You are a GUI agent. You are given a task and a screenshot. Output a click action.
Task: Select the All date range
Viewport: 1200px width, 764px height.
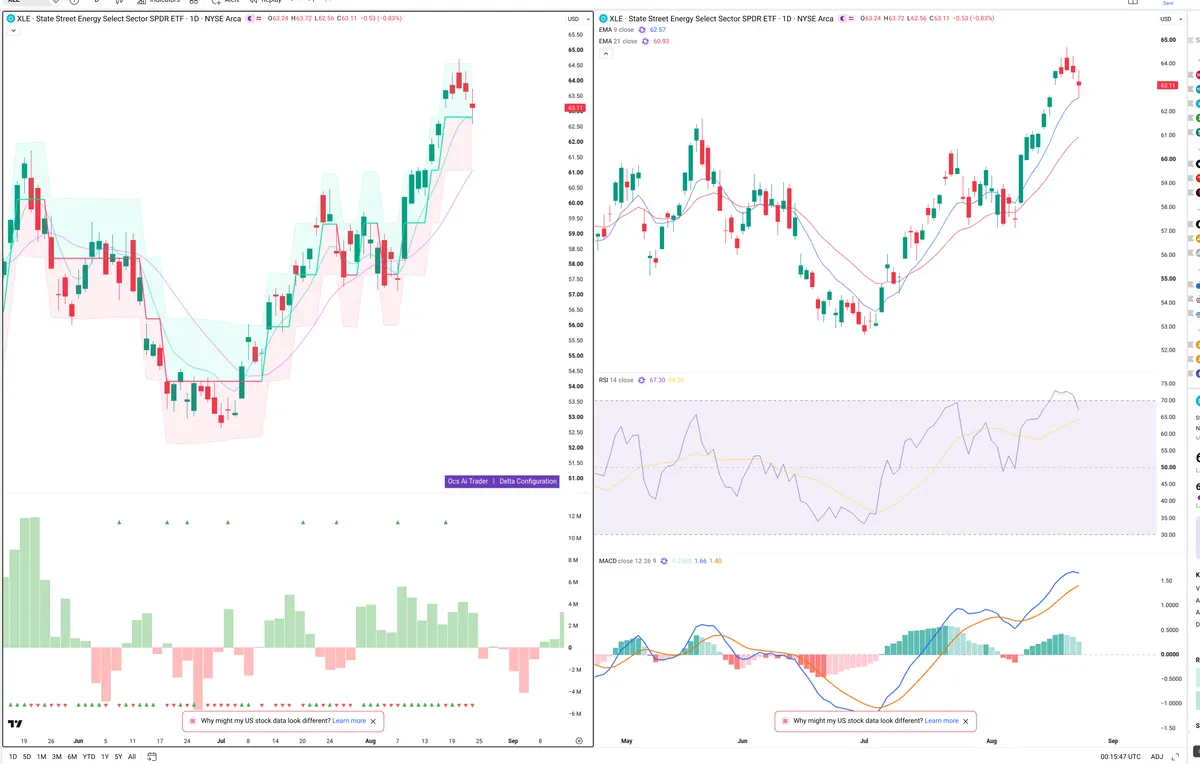click(132, 757)
